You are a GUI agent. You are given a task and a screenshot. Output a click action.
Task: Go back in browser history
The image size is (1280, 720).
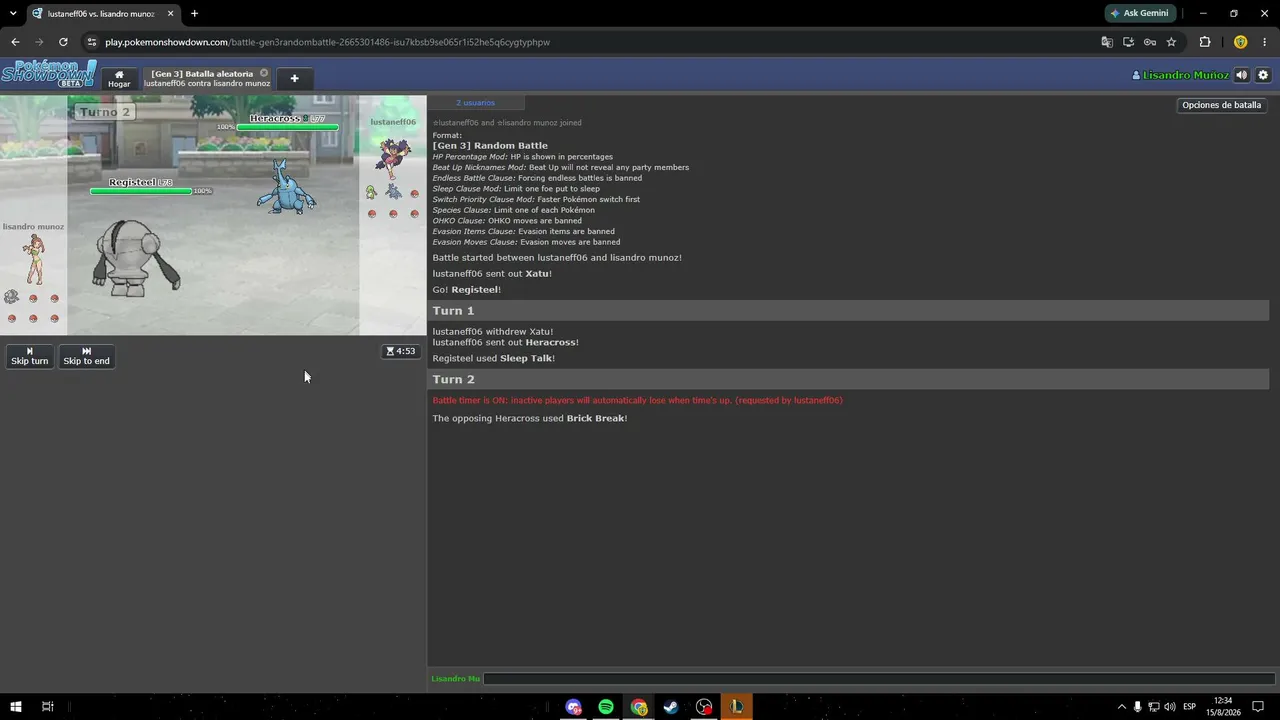click(x=15, y=42)
